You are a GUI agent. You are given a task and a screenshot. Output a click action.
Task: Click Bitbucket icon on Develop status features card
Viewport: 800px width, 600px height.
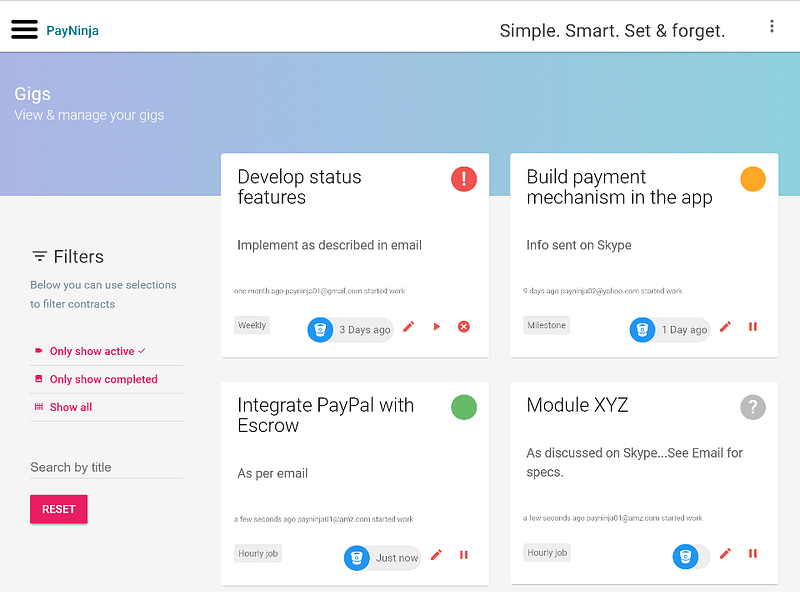pos(320,330)
